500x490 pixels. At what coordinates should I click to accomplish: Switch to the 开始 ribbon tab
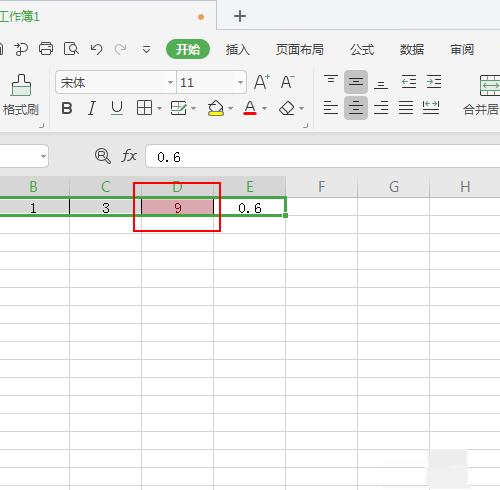coord(188,49)
